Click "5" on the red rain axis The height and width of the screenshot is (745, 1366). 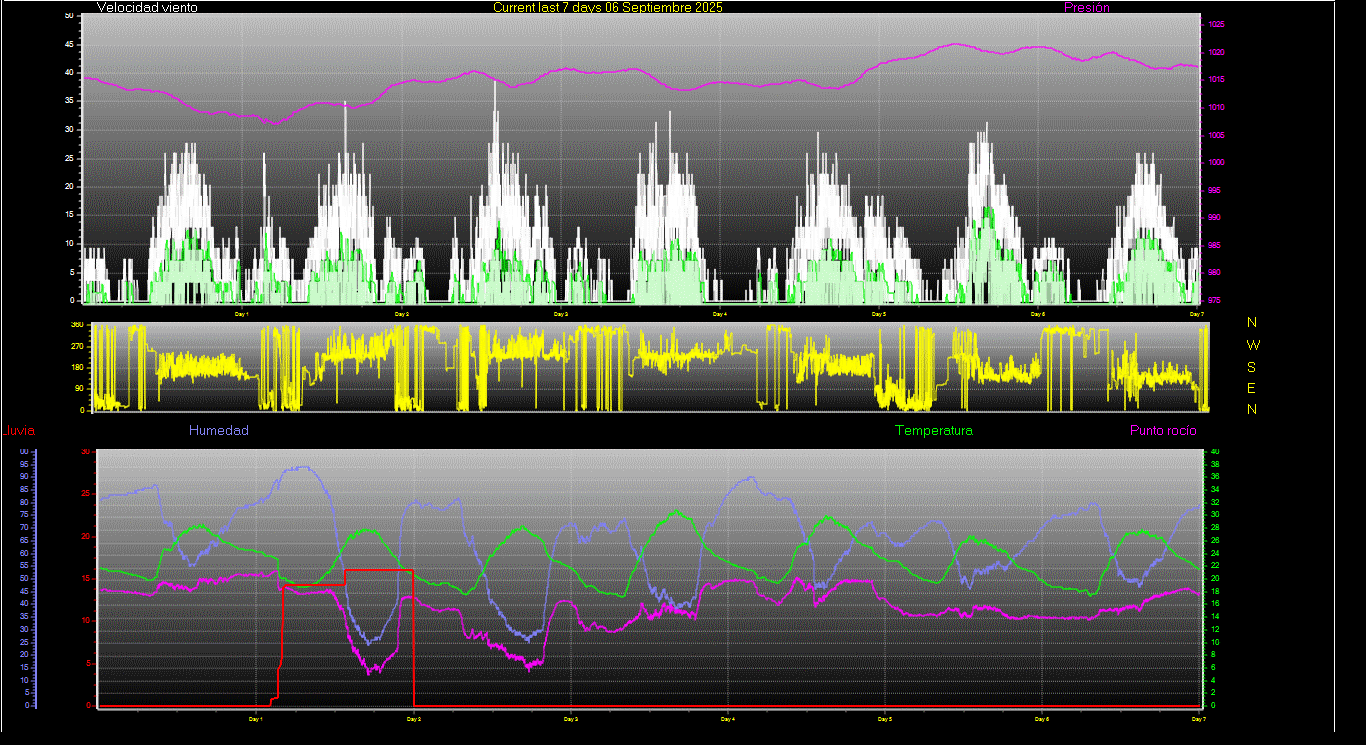pos(89,663)
